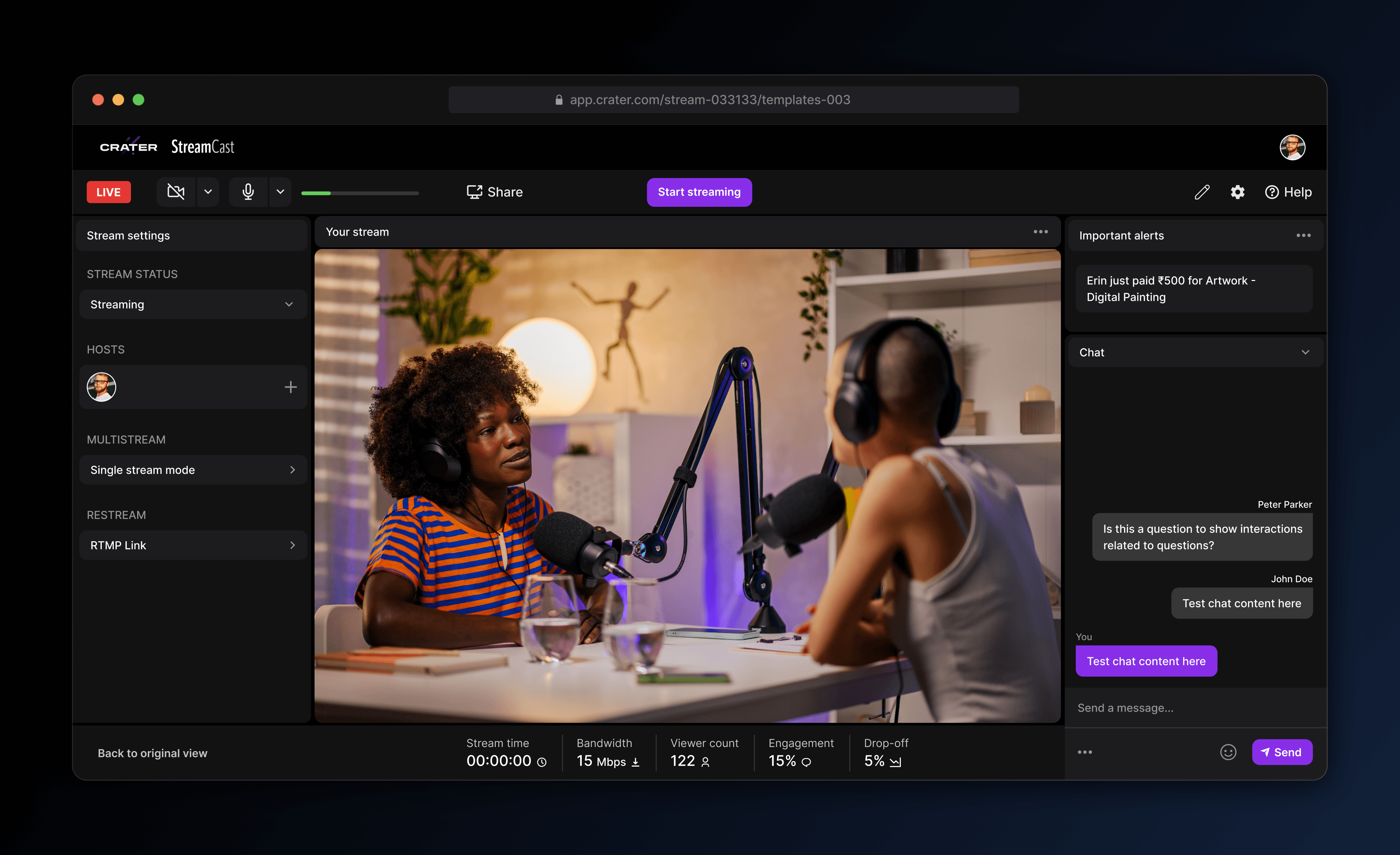The height and width of the screenshot is (855, 1400).
Task: Add a host with plus icon
Action: point(290,387)
